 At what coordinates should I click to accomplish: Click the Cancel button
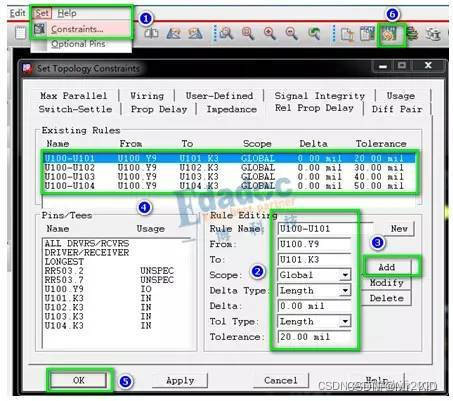coord(281,380)
